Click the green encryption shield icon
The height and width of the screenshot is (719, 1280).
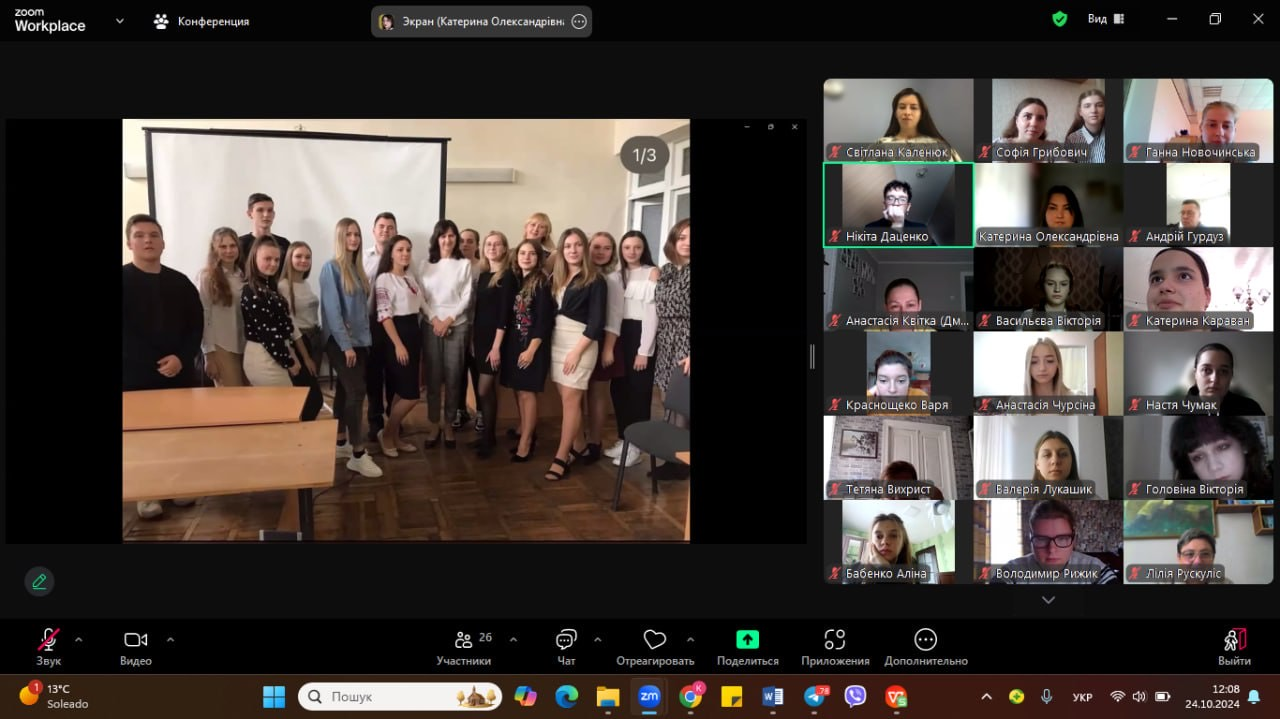(x=1059, y=19)
